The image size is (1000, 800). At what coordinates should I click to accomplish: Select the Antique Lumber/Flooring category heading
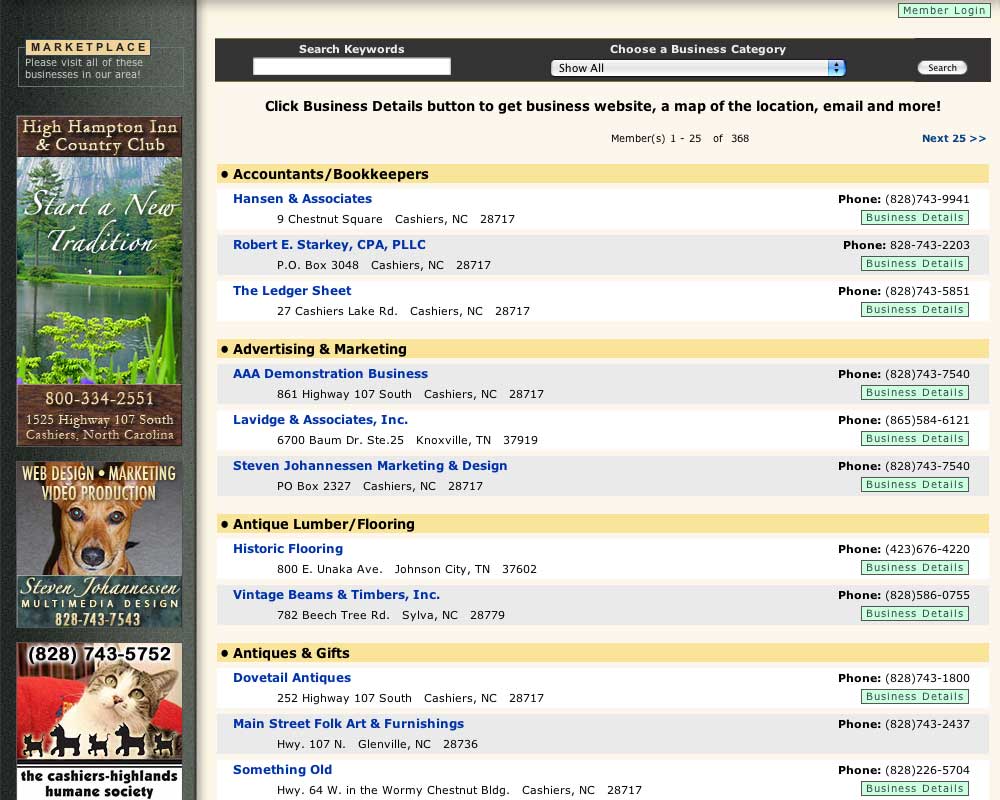pos(323,523)
